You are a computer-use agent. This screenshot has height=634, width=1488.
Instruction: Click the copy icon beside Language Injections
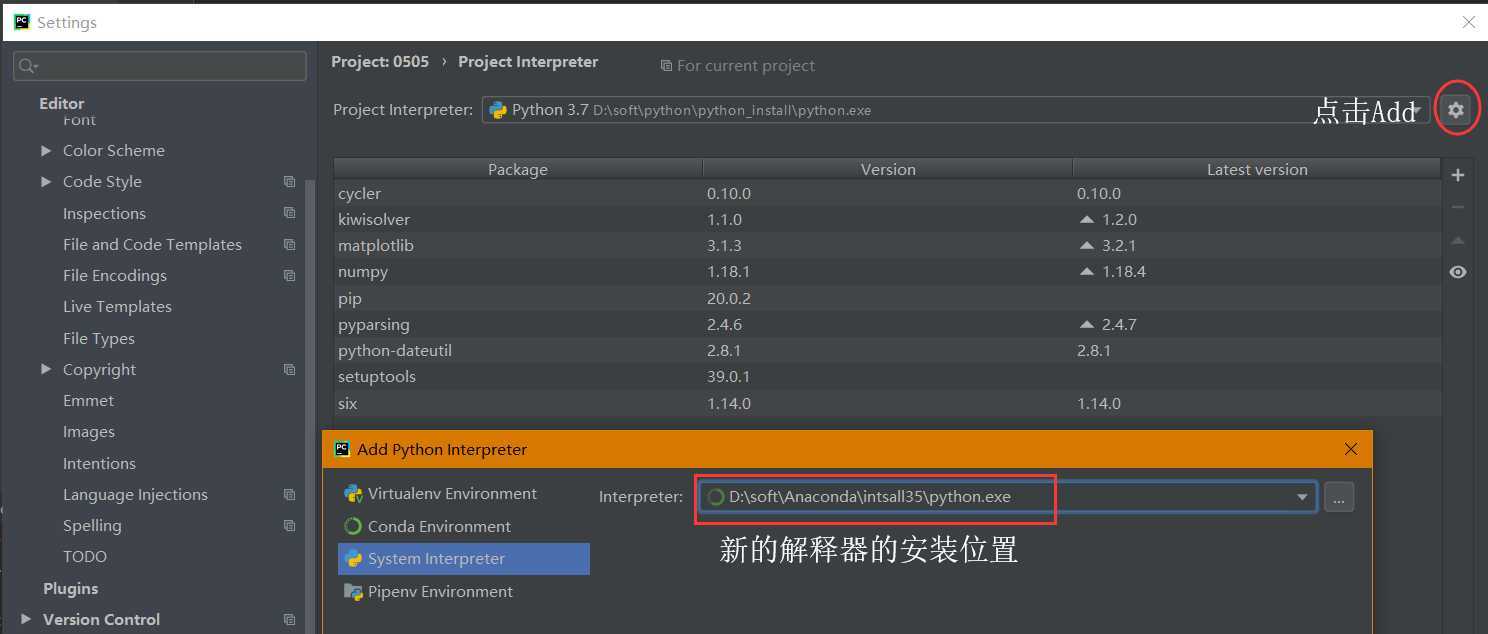[x=289, y=494]
